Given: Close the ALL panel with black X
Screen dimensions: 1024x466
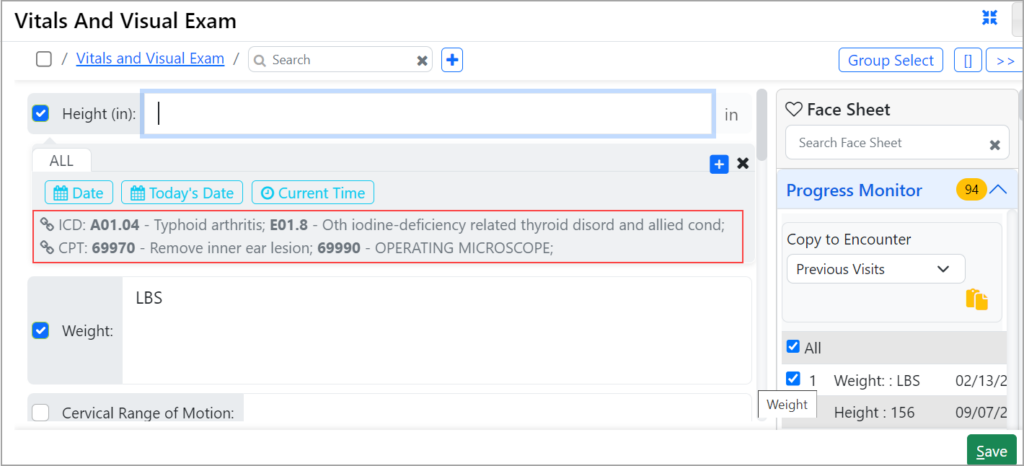Looking at the screenshot, I should [743, 164].
